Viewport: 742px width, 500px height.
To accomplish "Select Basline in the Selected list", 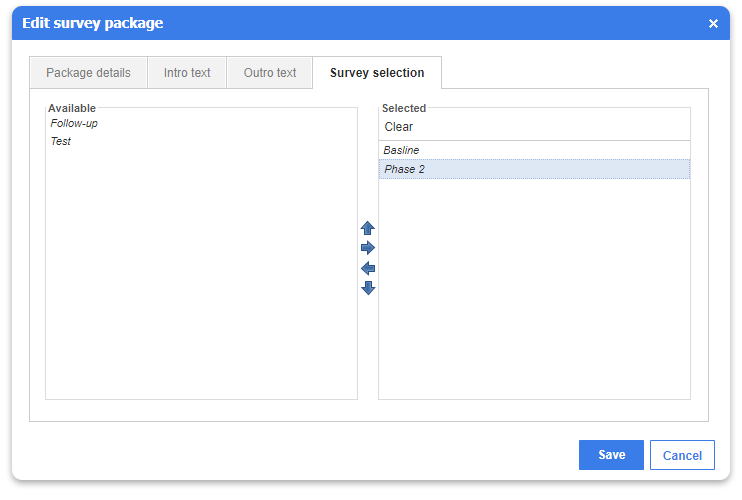I will coord(534,150).
